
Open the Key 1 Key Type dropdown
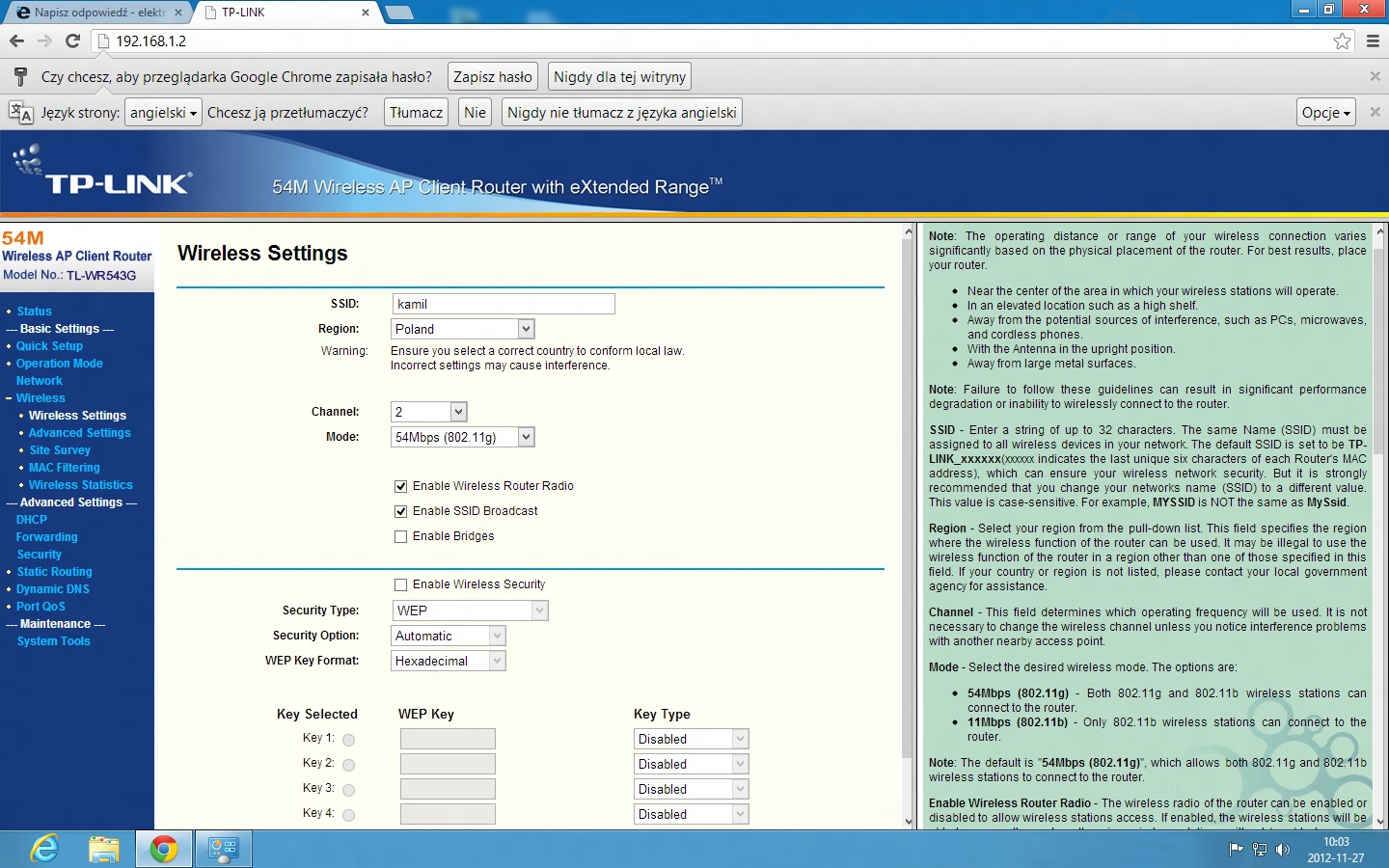tap(692, 739)
